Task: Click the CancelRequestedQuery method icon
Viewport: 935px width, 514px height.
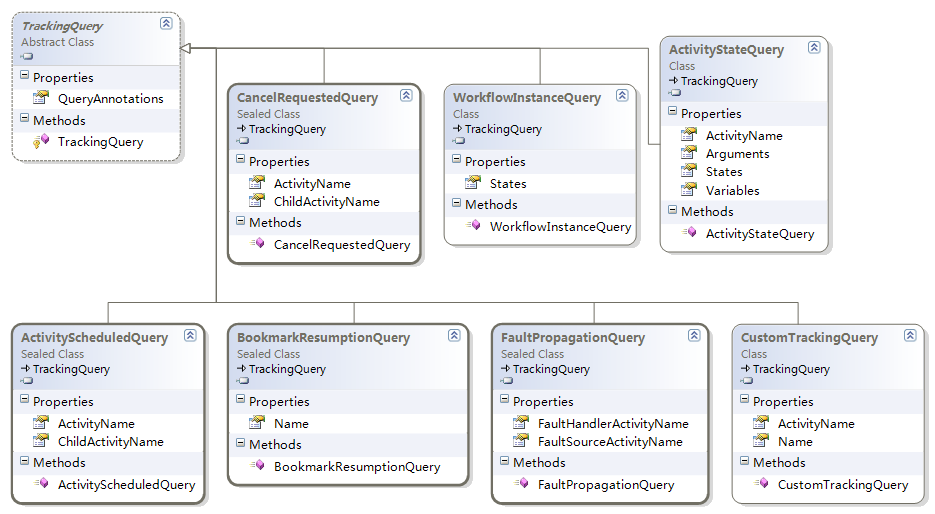Action: point(257,243)
